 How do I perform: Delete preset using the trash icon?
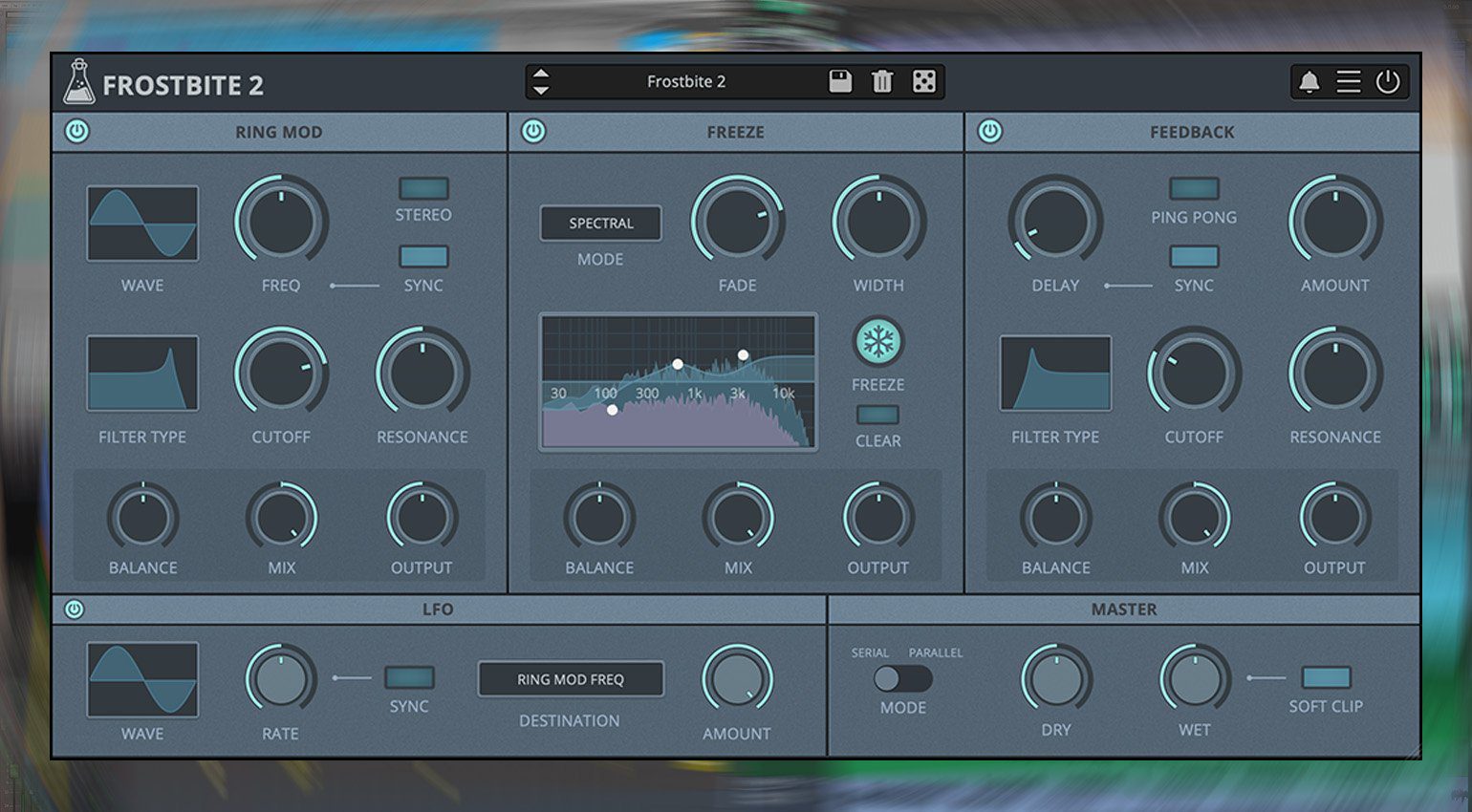882,81
